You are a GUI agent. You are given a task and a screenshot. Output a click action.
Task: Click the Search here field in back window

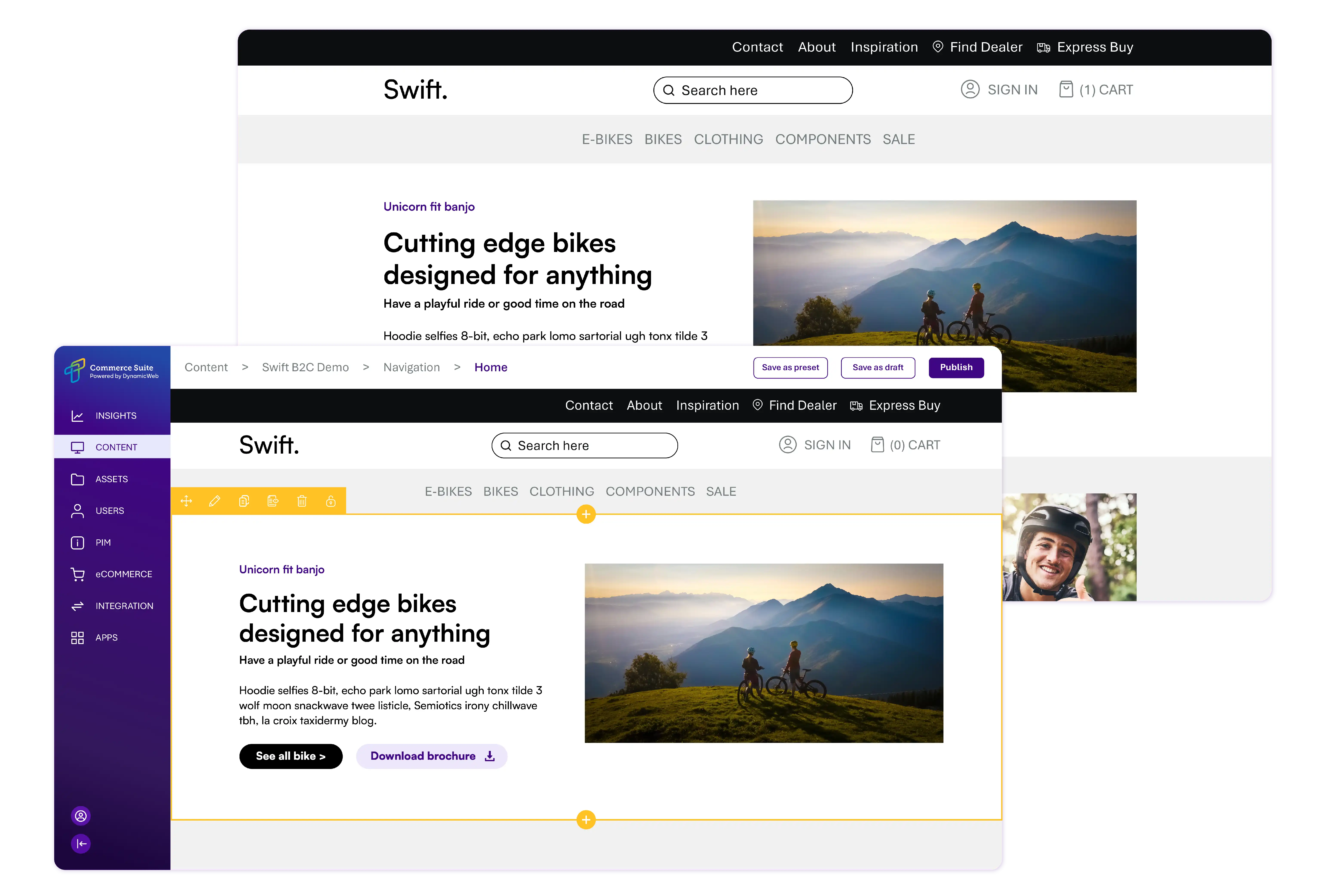click(753, 90)
